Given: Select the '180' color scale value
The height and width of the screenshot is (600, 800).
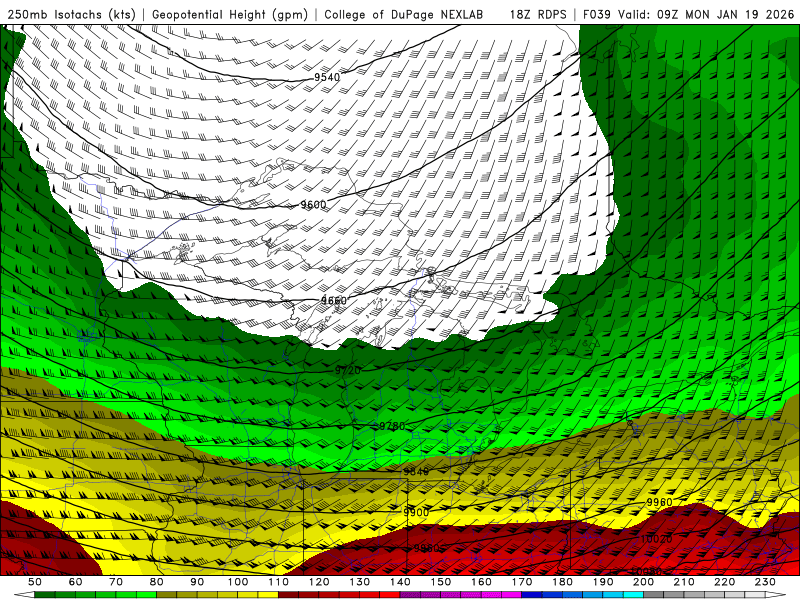Looking at the screenshot, I should (x=562, y=582).
